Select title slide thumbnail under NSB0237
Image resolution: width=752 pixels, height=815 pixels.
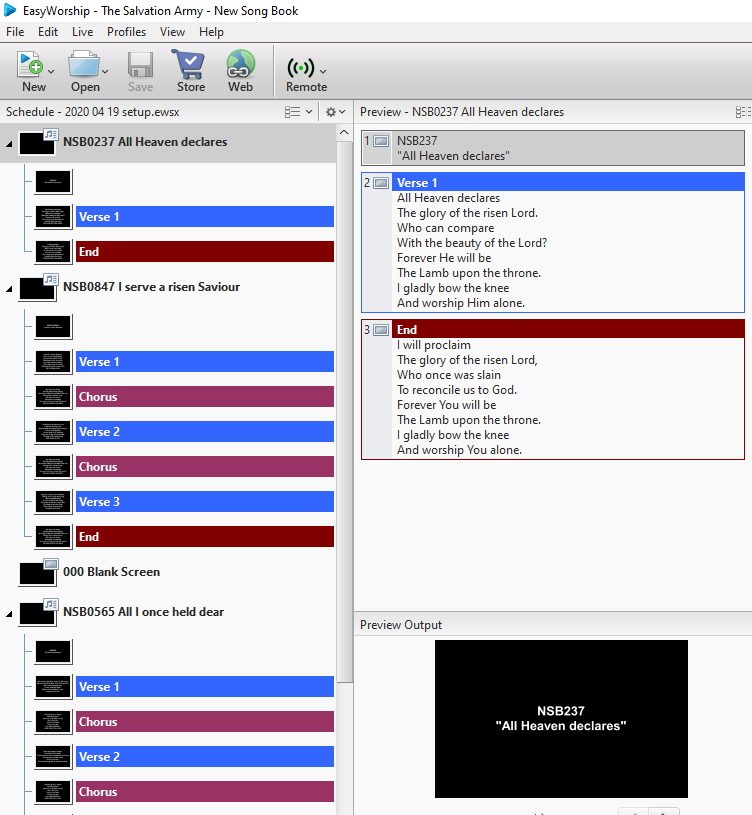point(53,182)
